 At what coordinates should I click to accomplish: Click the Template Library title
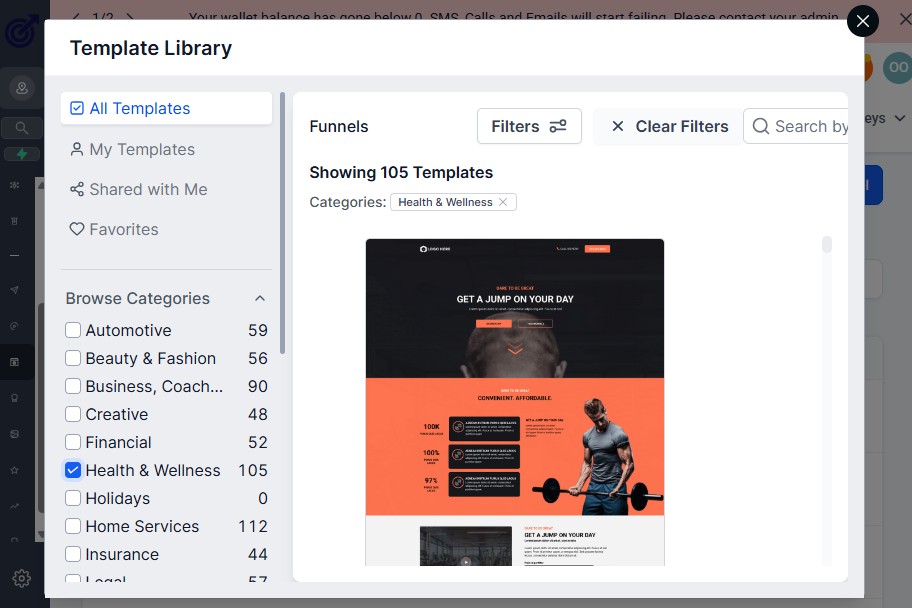click(x=151, y=48)
